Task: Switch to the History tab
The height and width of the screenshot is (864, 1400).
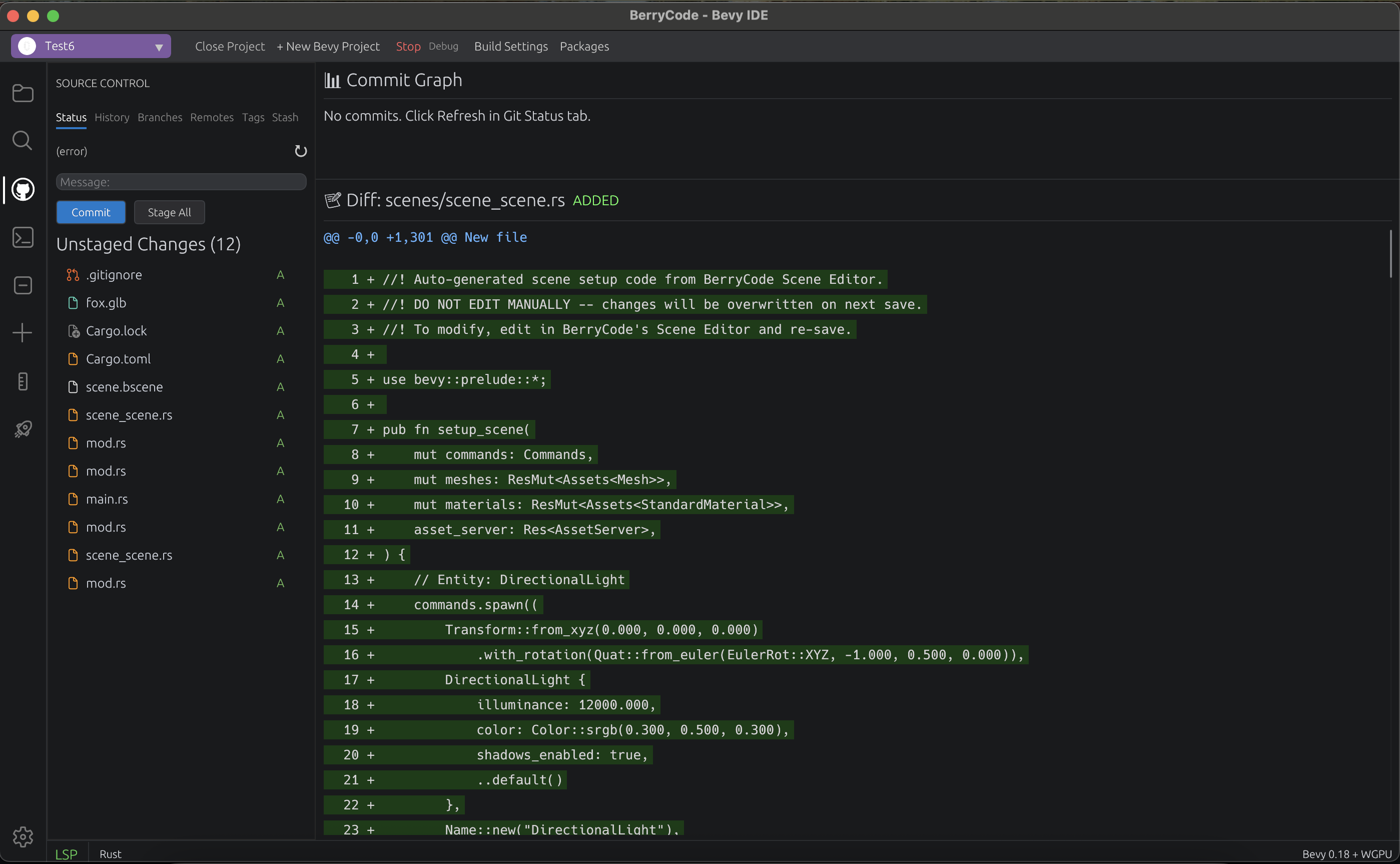Action: (x=112, y=118)
